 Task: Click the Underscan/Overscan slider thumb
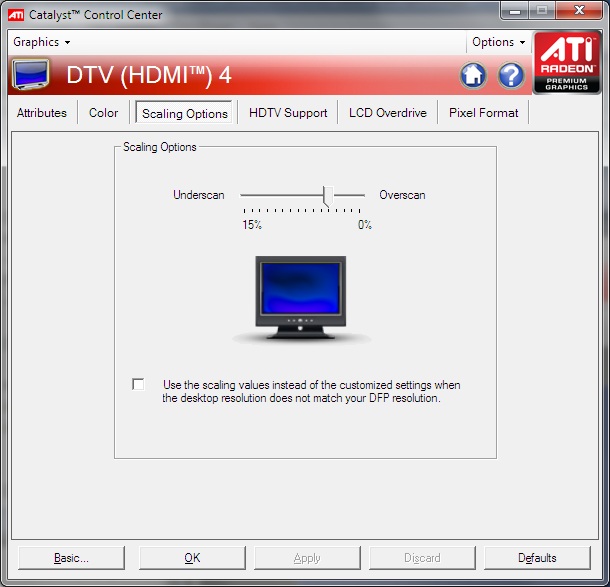click(x=328, y=196)
